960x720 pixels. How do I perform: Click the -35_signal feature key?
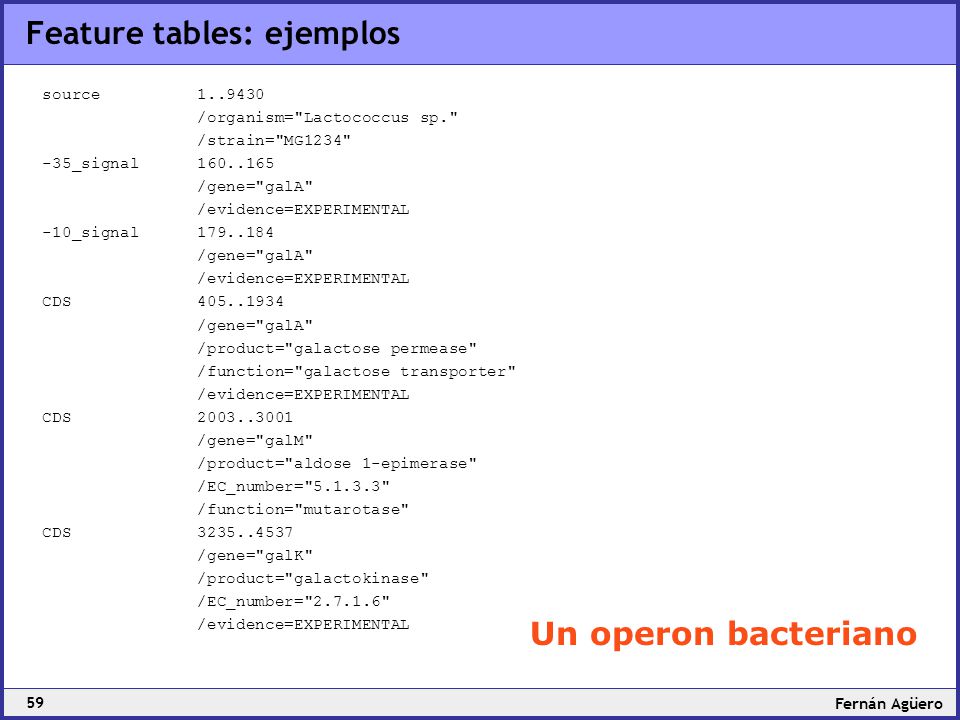(x=91, y=164)
